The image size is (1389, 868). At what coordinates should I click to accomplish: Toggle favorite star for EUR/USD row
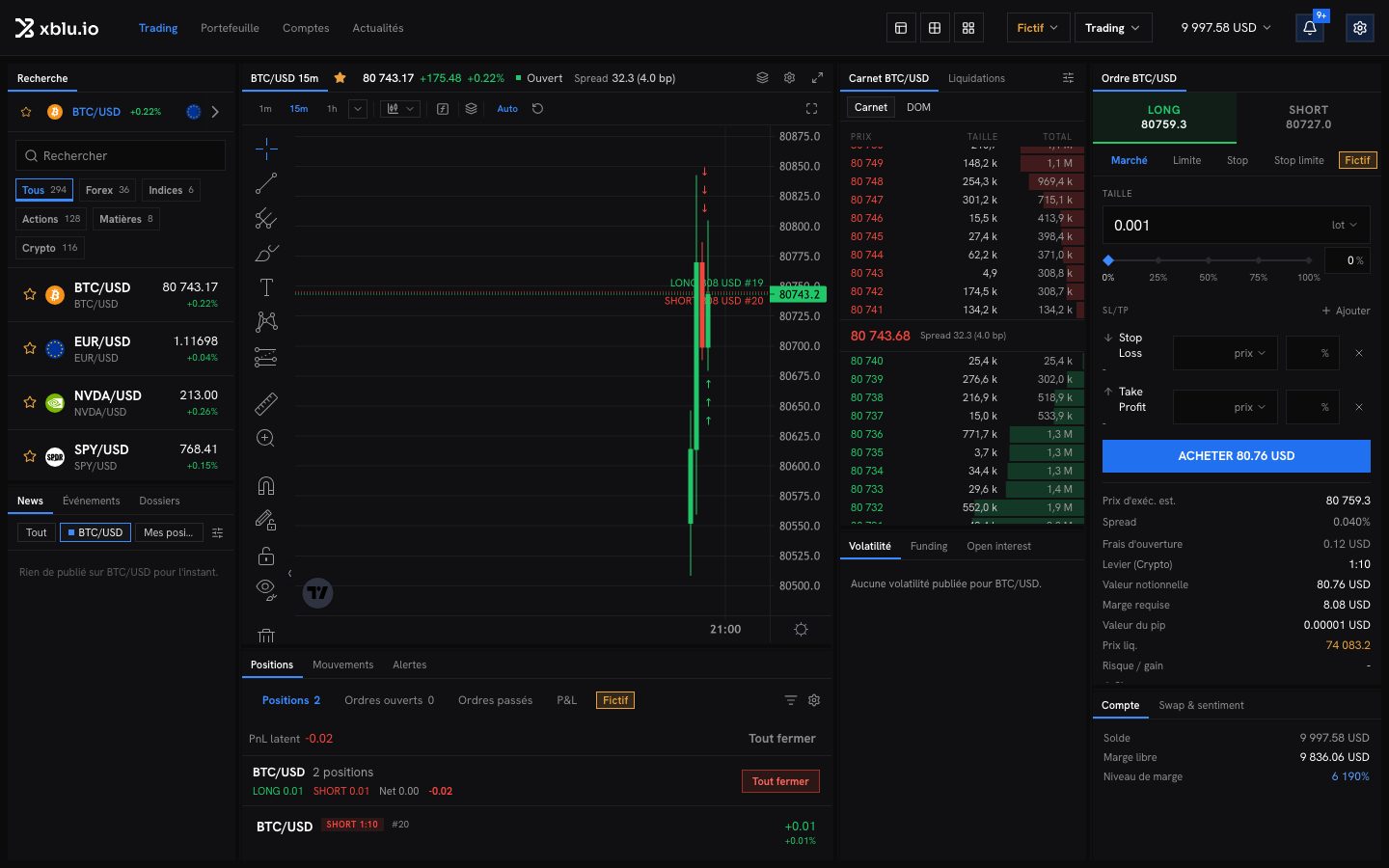coord(30,349)
